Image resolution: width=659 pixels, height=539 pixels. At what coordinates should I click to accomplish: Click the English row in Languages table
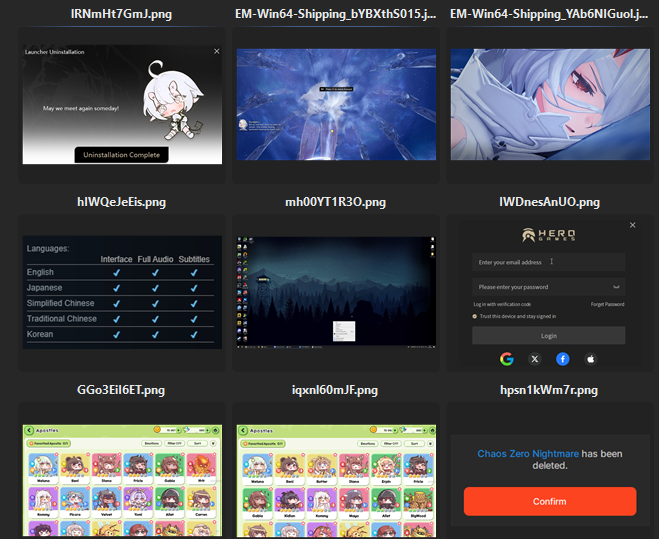[120, 272]
